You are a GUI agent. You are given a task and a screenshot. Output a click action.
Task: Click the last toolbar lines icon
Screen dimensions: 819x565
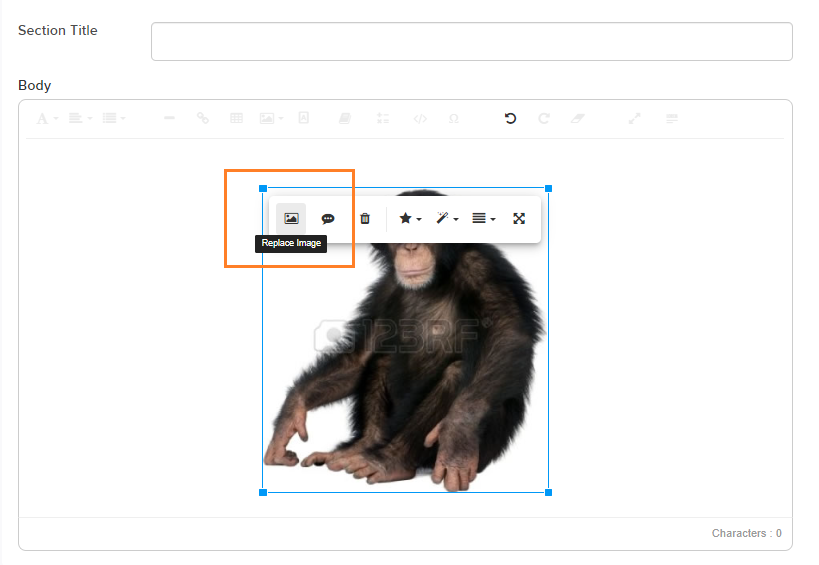pyautogui.click(x=672, y=119)
